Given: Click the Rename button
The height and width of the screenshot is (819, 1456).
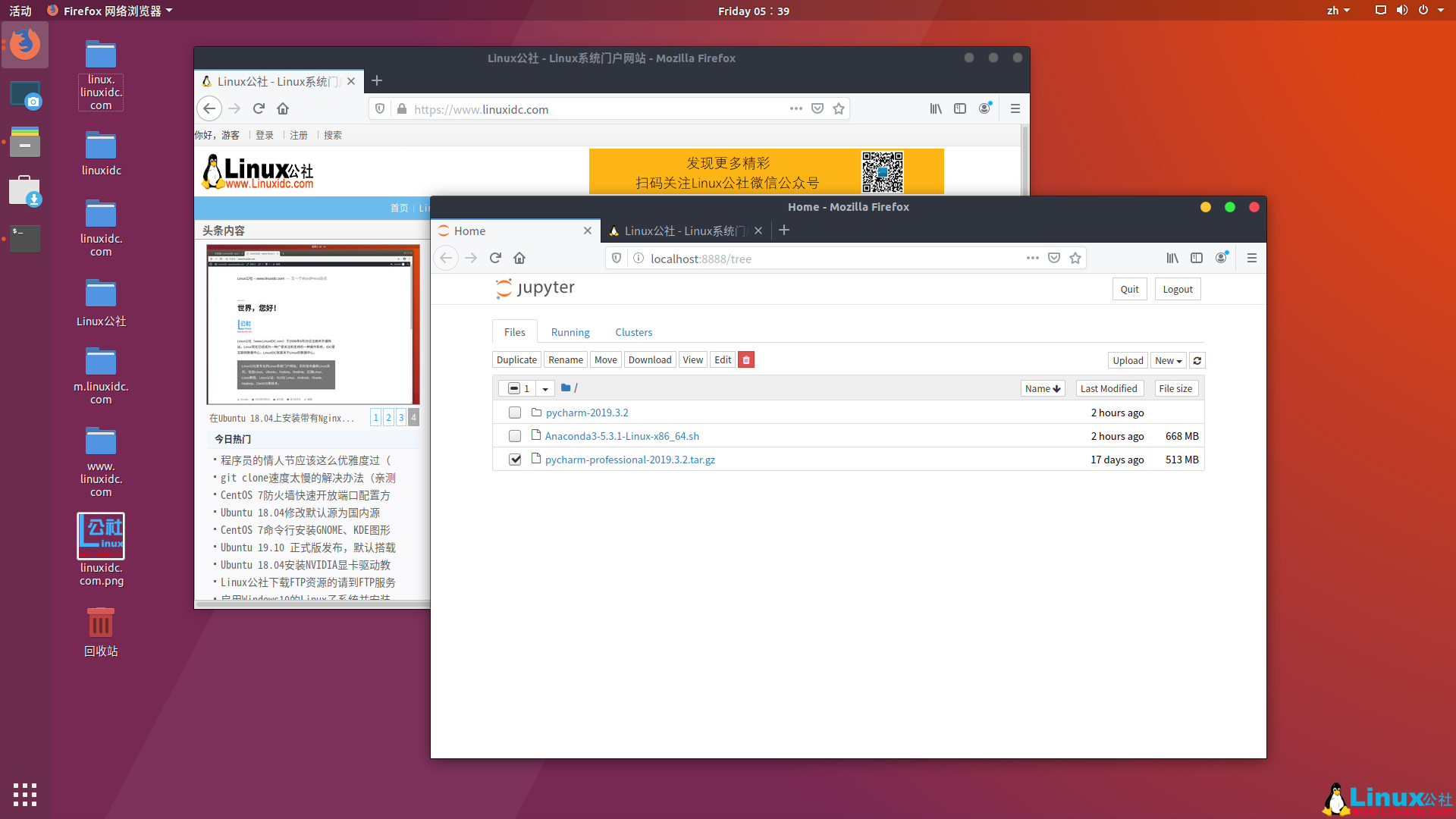Looking at the screenshot, I should [x=566, y=360].
